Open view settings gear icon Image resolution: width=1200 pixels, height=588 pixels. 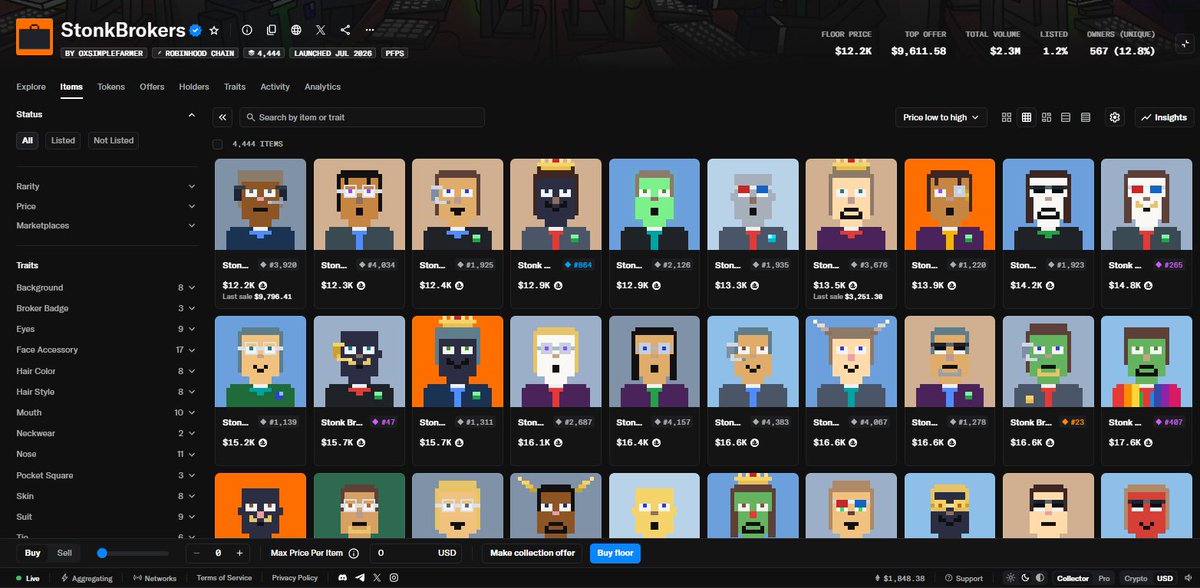click(1115, 117)
